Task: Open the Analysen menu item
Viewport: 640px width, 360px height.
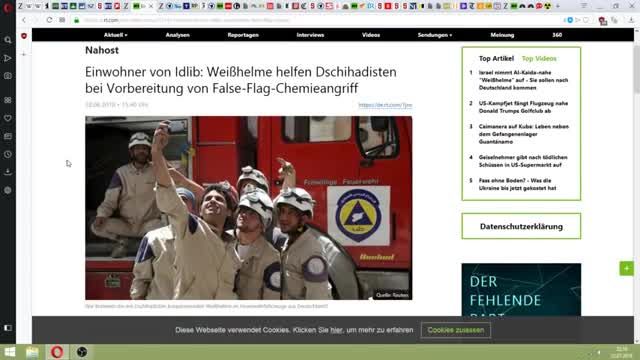Action: pyautogui.click(x=178, y=35)
